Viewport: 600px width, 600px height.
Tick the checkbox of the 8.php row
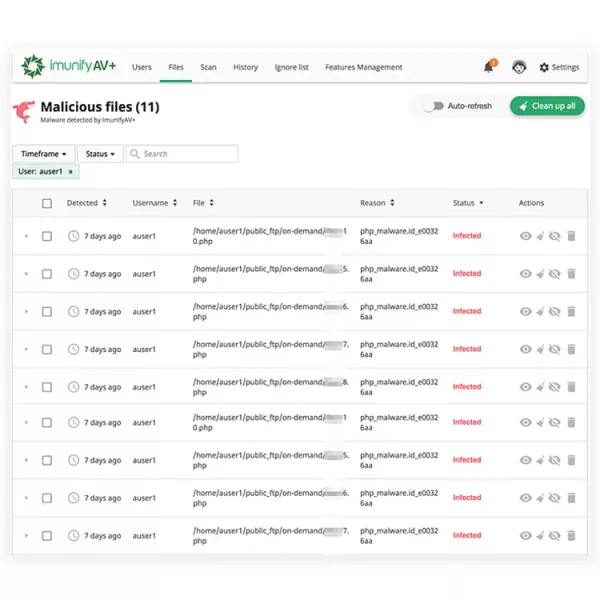[47, 387]
